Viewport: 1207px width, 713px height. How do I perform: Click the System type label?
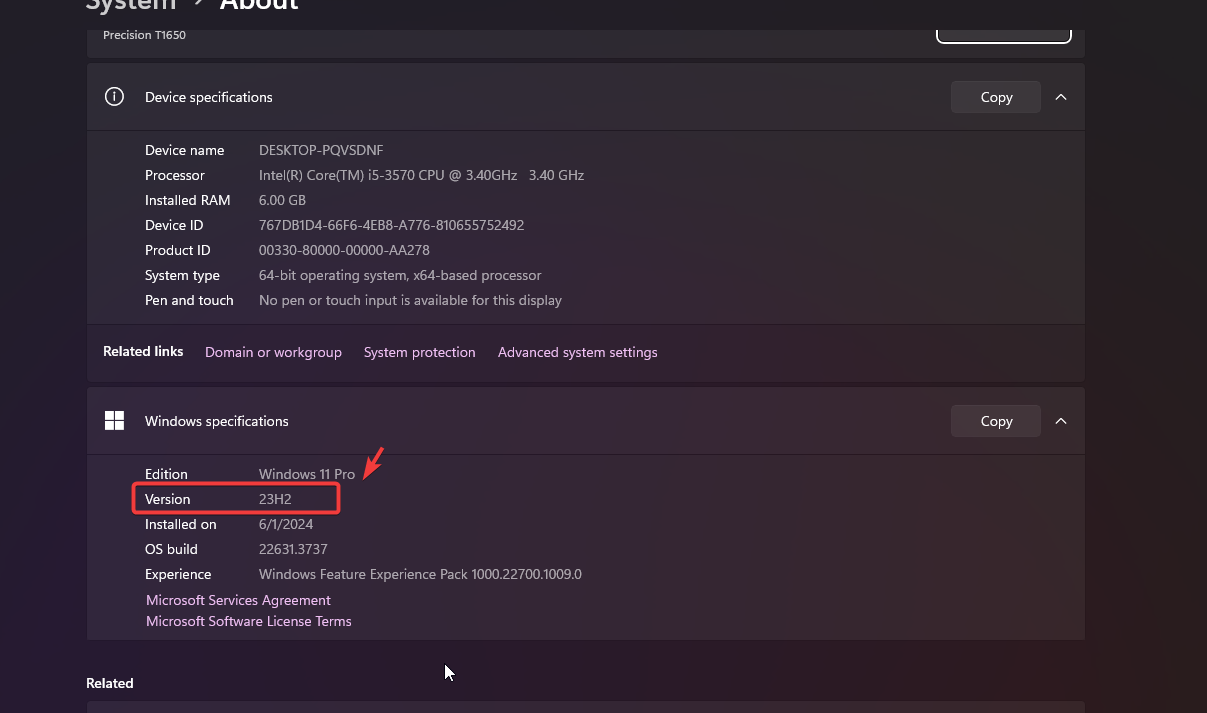[182, 275]
